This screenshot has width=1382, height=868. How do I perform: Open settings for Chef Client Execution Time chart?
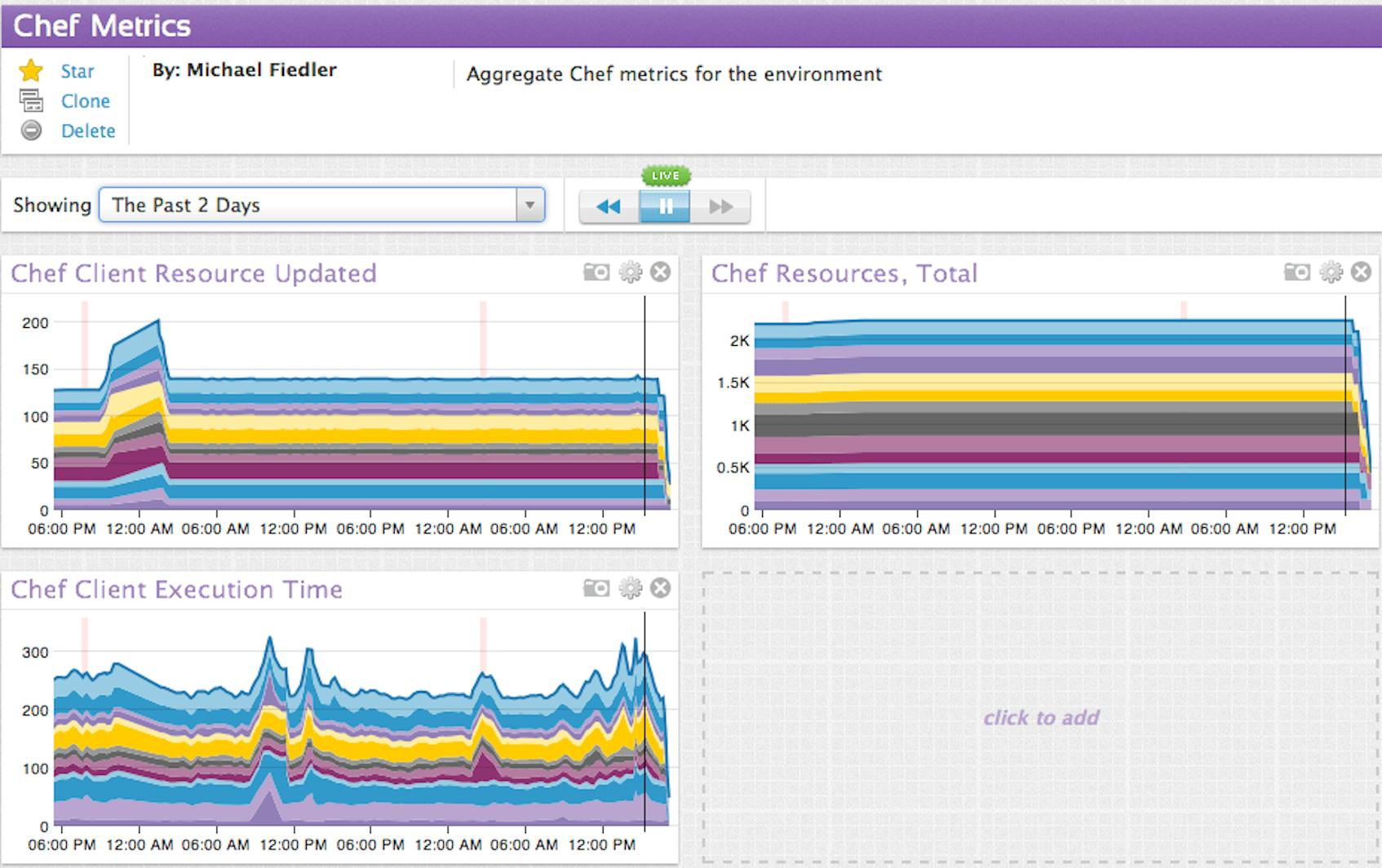click(629, 587)
